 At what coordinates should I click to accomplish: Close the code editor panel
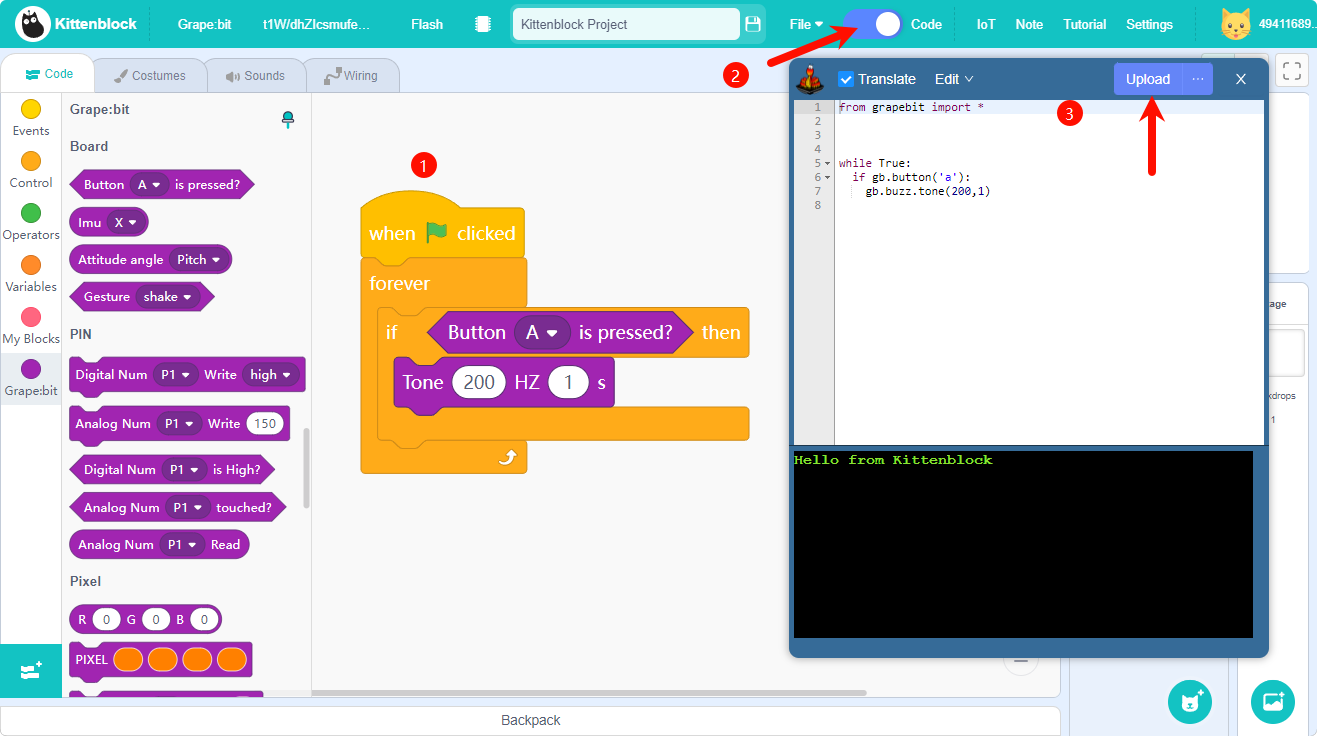(x=1241, y=79)
